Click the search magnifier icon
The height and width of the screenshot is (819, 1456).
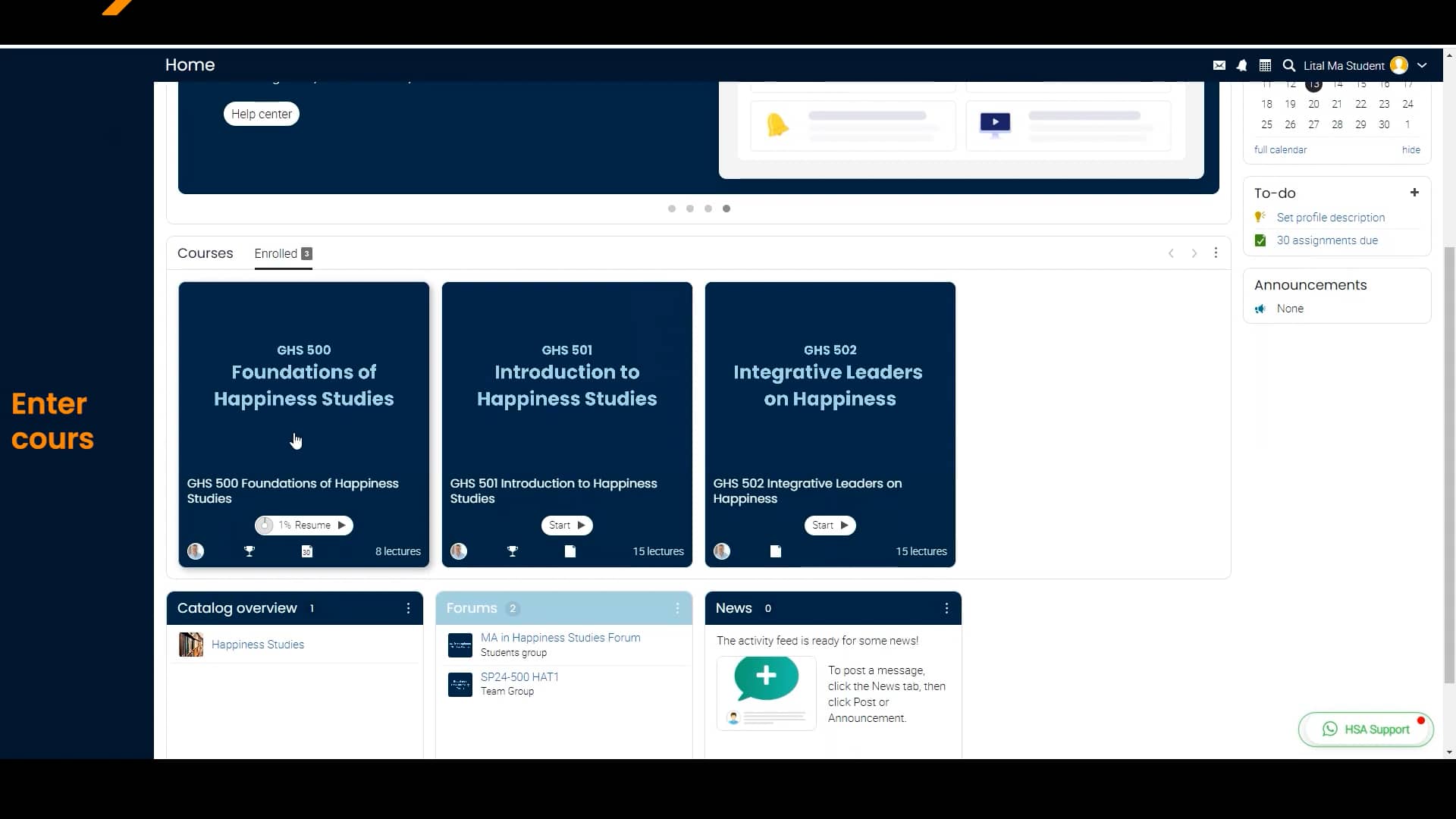[x=1288, y=66]
